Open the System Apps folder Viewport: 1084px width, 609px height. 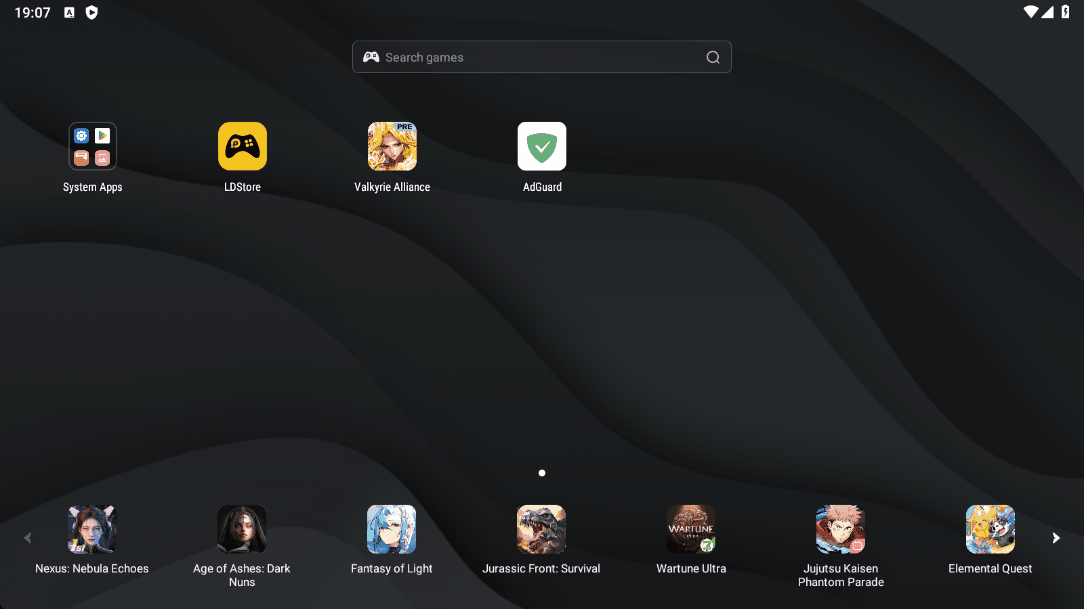coord(92,147)
